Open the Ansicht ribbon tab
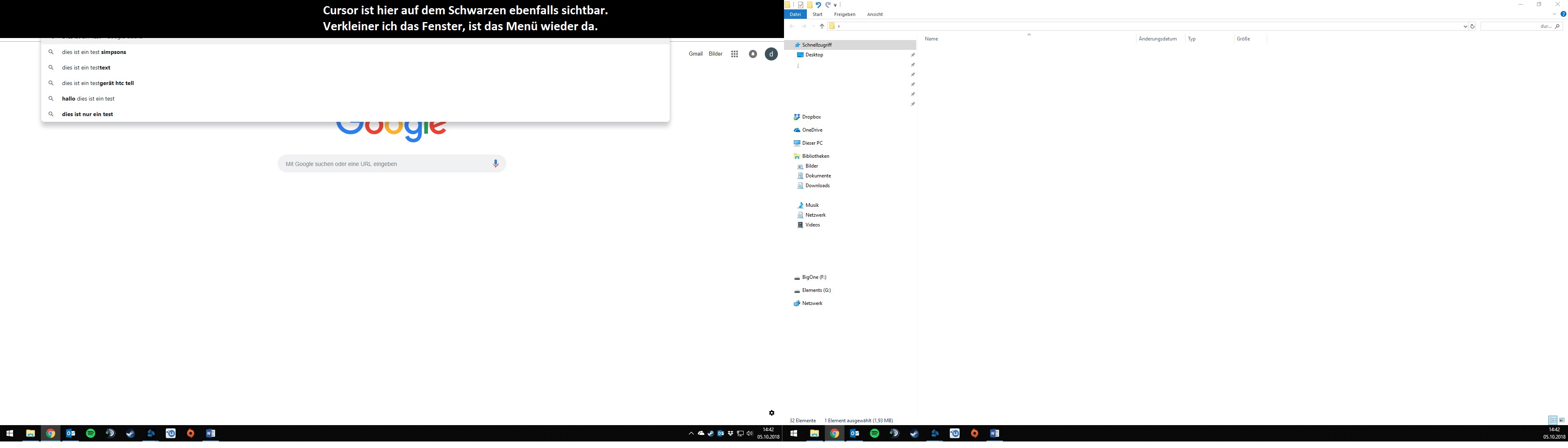 [875, 14]
